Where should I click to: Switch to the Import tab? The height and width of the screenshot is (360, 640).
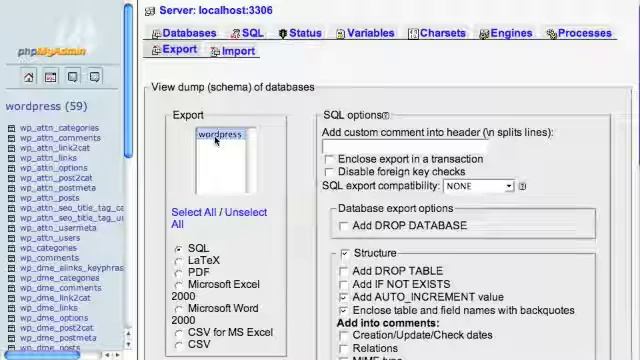(x=233, y=51)
